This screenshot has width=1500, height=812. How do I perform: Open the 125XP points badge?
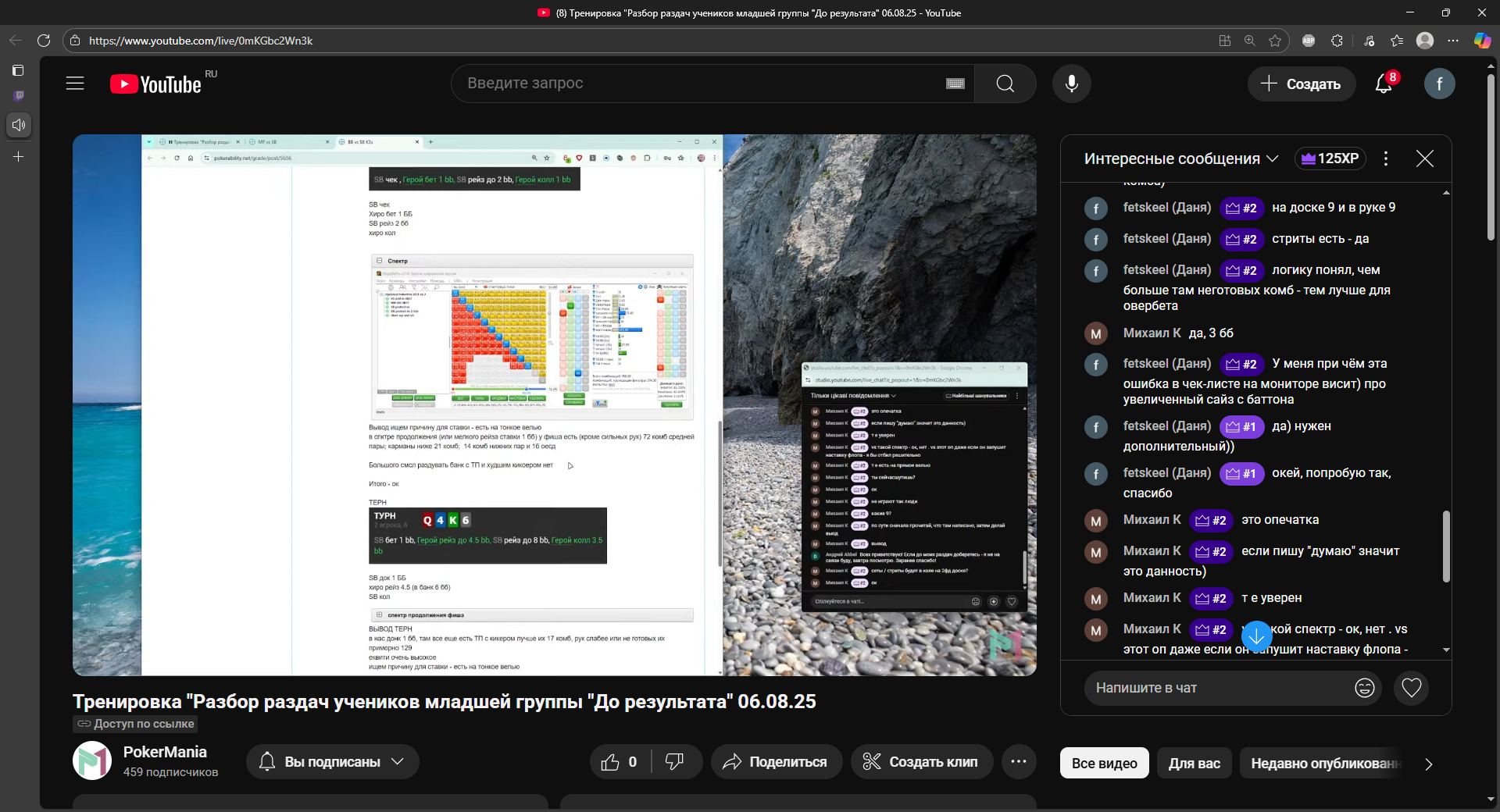(x=1330, y=158)
